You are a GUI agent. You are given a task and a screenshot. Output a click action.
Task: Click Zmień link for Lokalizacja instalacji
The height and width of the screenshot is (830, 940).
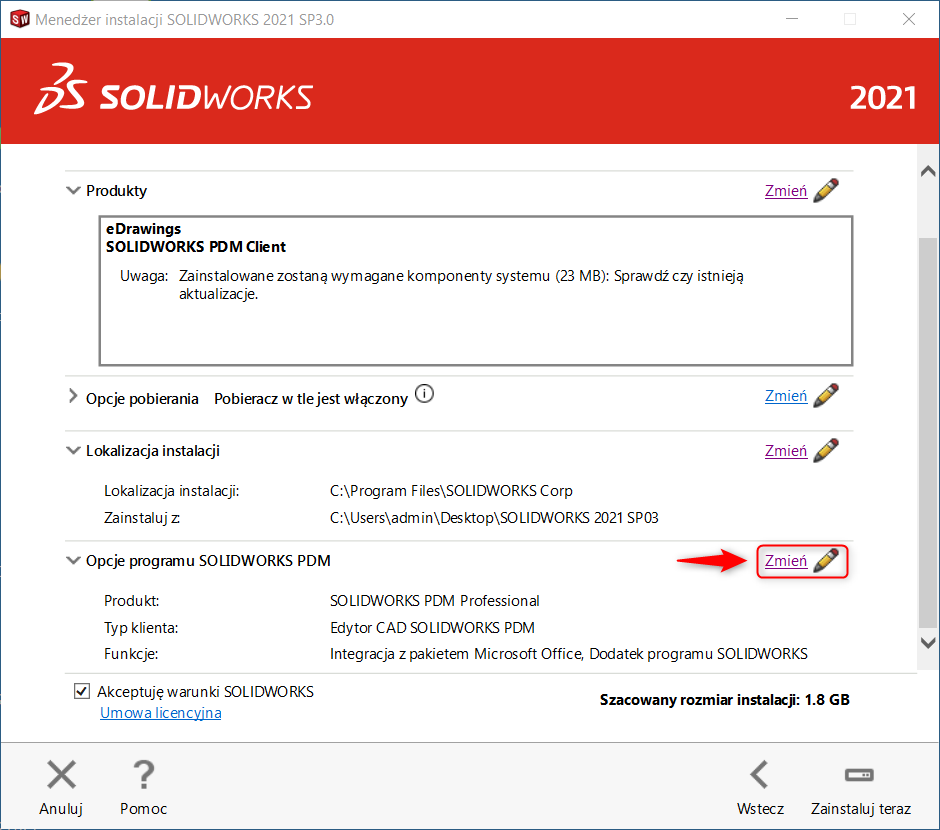(x=785, y=451)
